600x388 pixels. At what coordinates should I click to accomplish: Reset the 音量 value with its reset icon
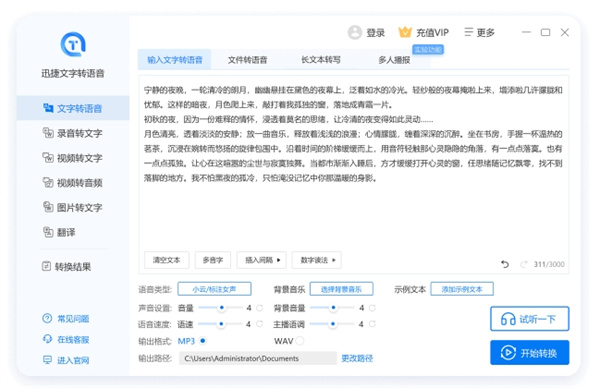pyautogui.click(x=259, y=308)
